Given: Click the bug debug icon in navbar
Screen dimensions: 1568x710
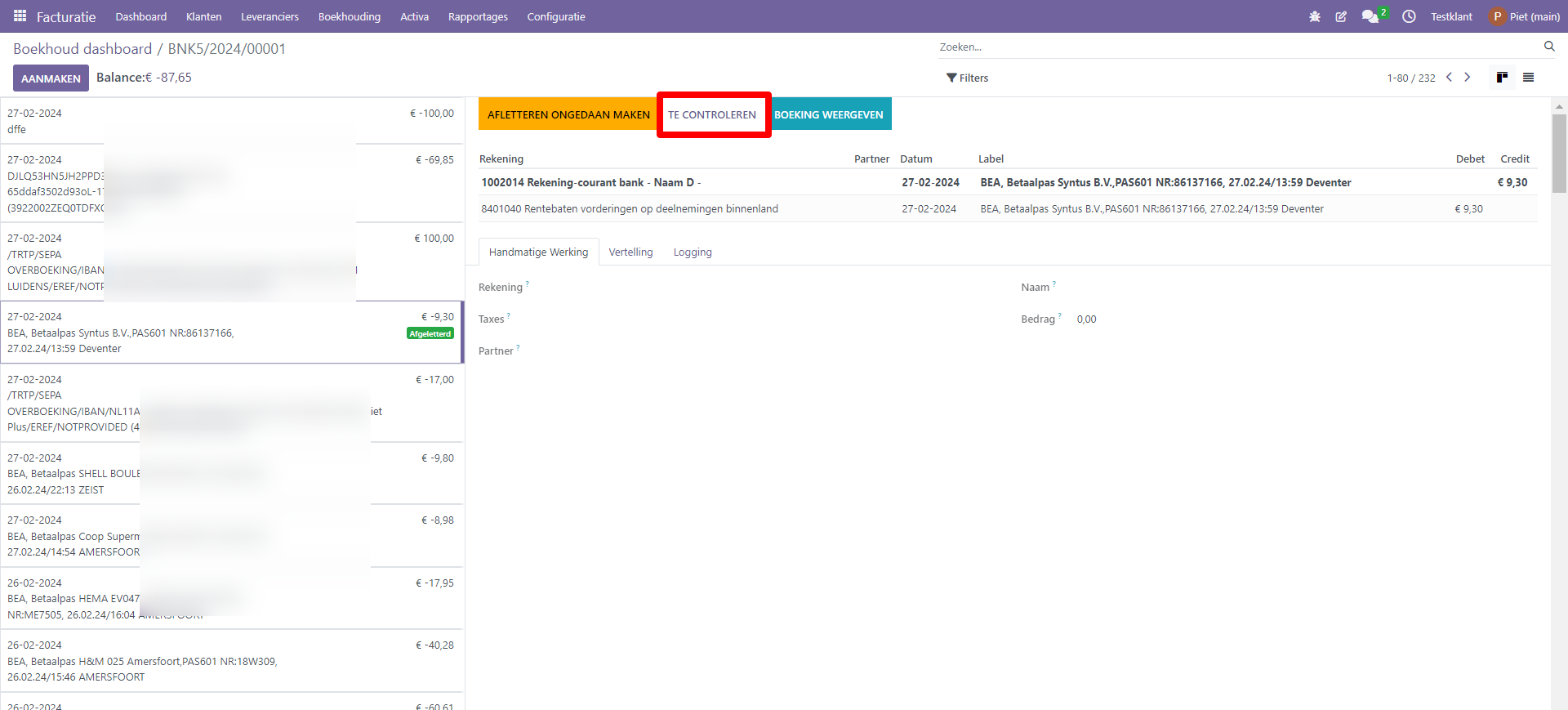Looking at the screenshot, I should click(1315, 16).
